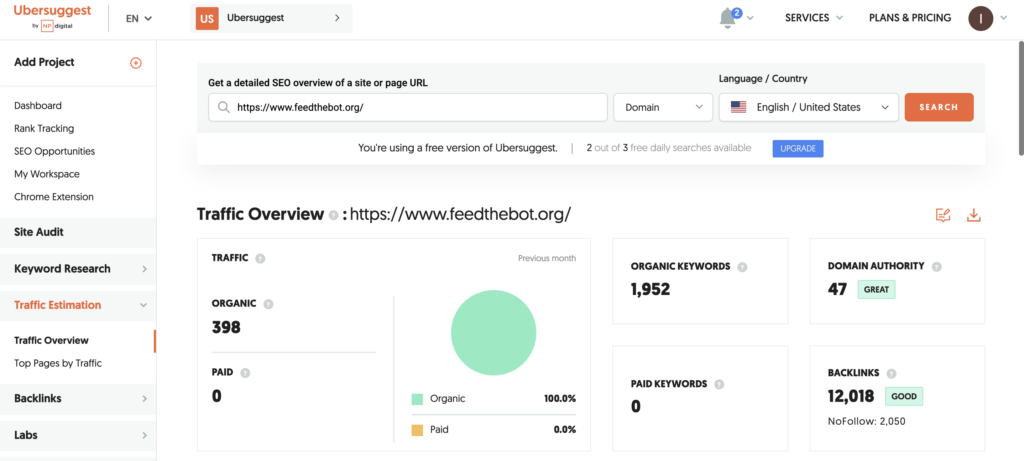Viewport: 1024px width, 461px height.
Task: Open the EN language dropdown
Action: click(x=139, y=18)
